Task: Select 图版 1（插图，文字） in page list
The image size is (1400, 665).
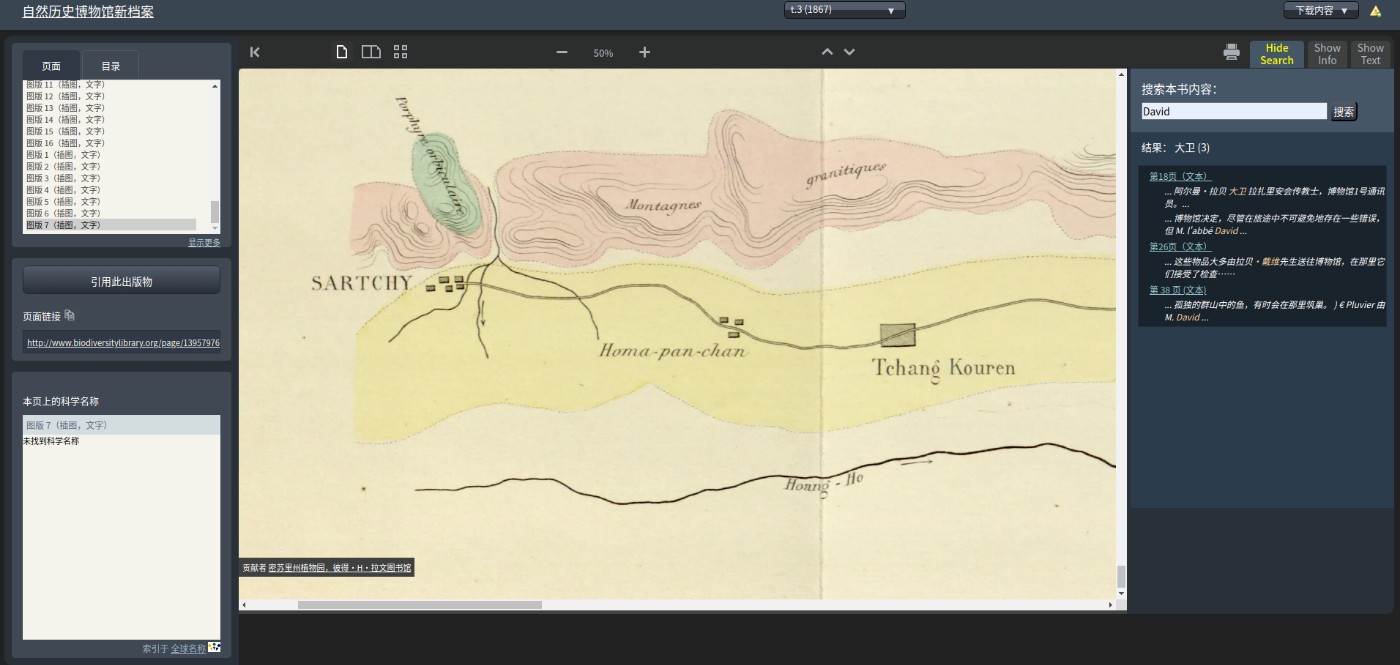Action: click(110, 155)
